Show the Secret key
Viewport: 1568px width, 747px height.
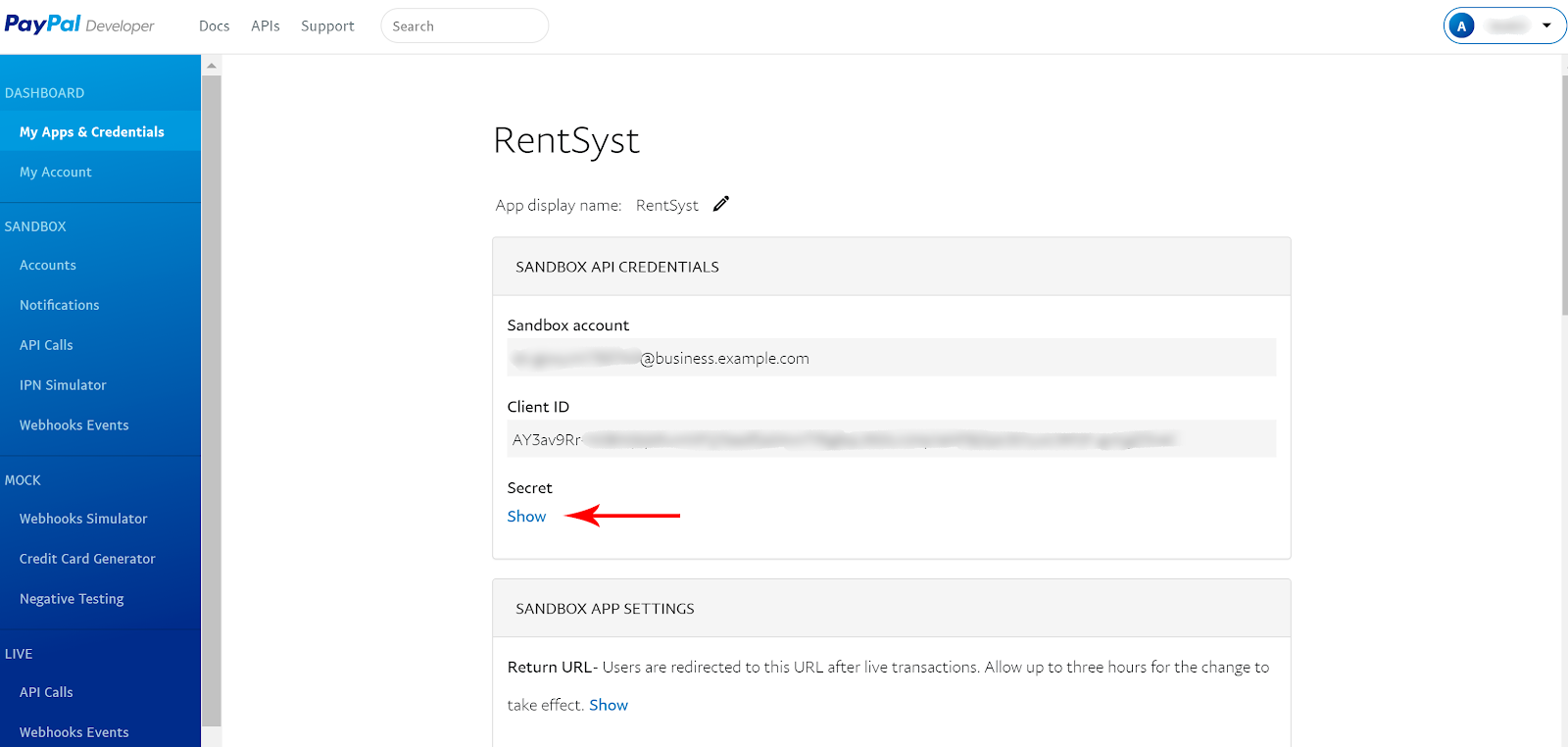[526, 517]
